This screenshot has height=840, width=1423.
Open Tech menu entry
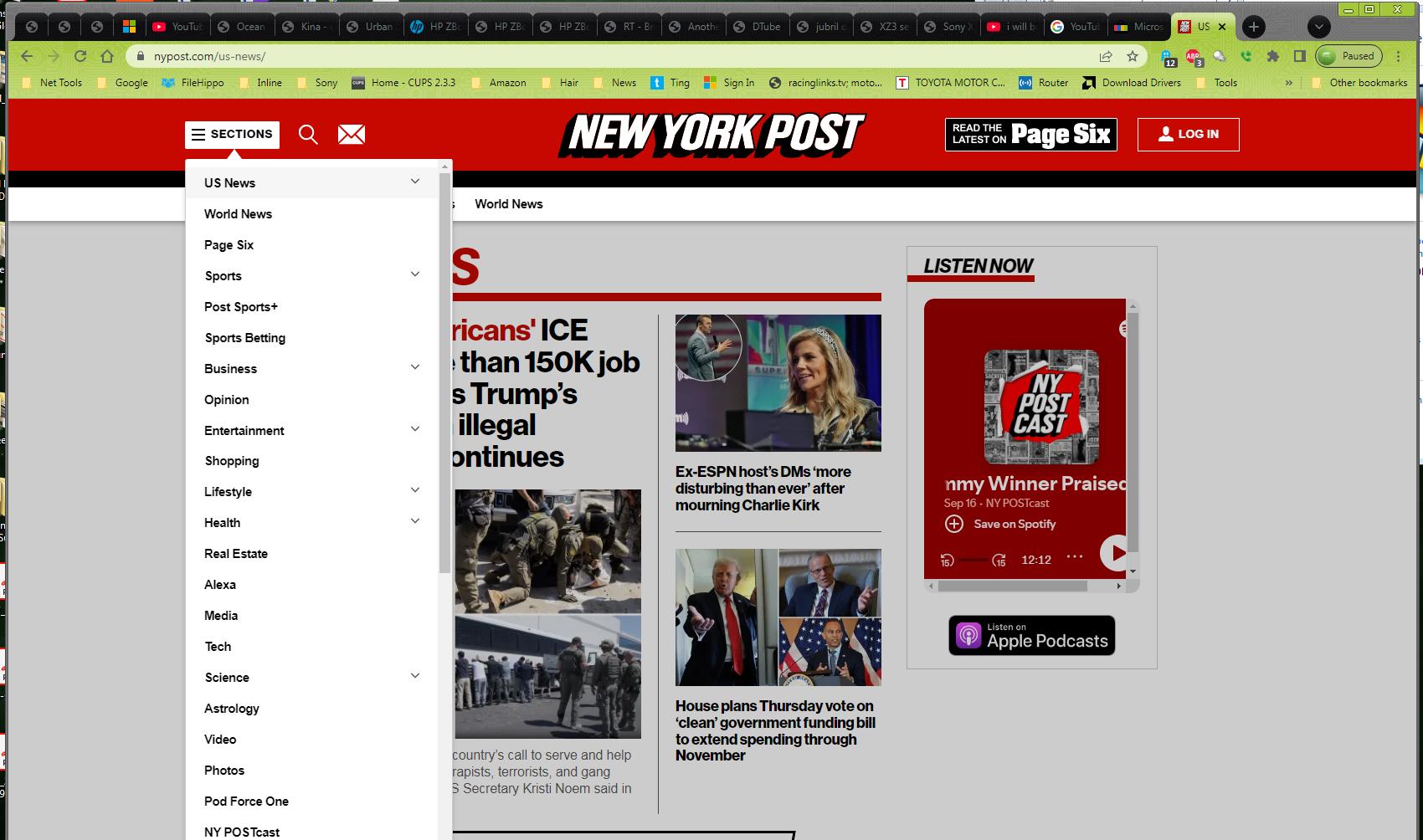(x=218, y=647)
